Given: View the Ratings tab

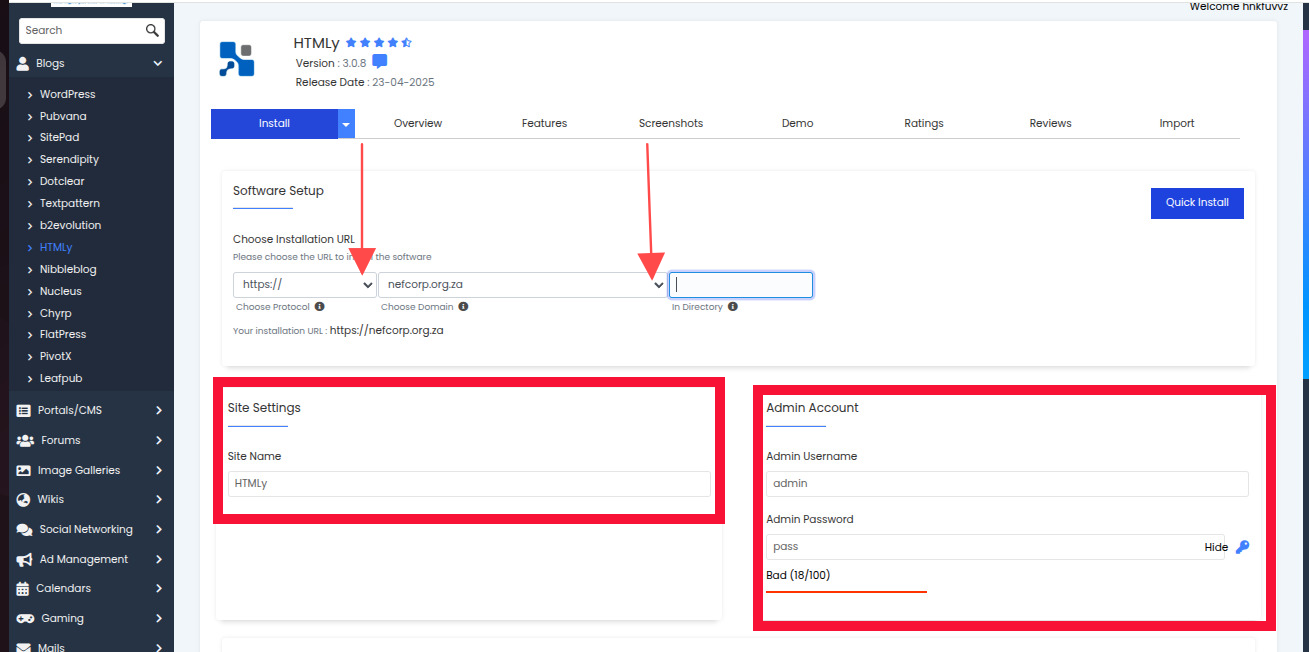Looking at the screenshot, I should click(x=924, y=124).
